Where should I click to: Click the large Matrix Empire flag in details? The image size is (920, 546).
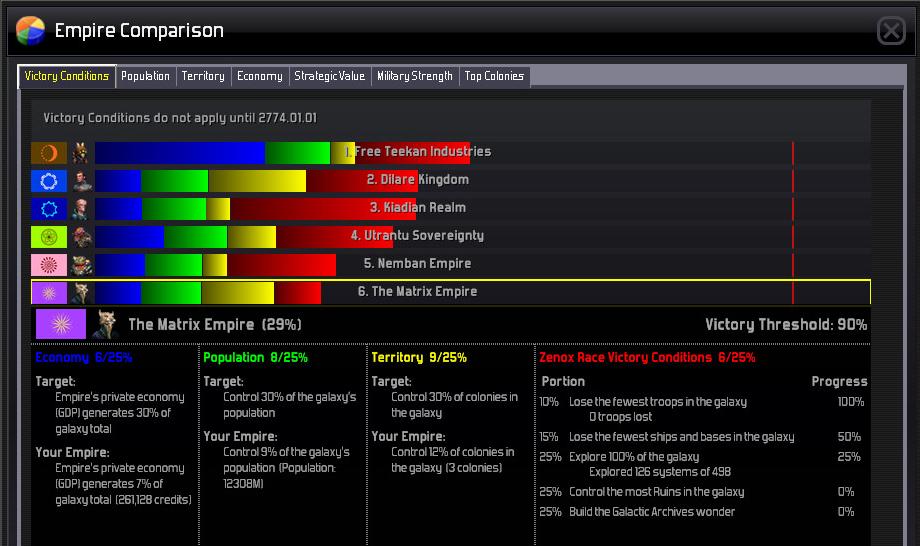tap(61, 324)
